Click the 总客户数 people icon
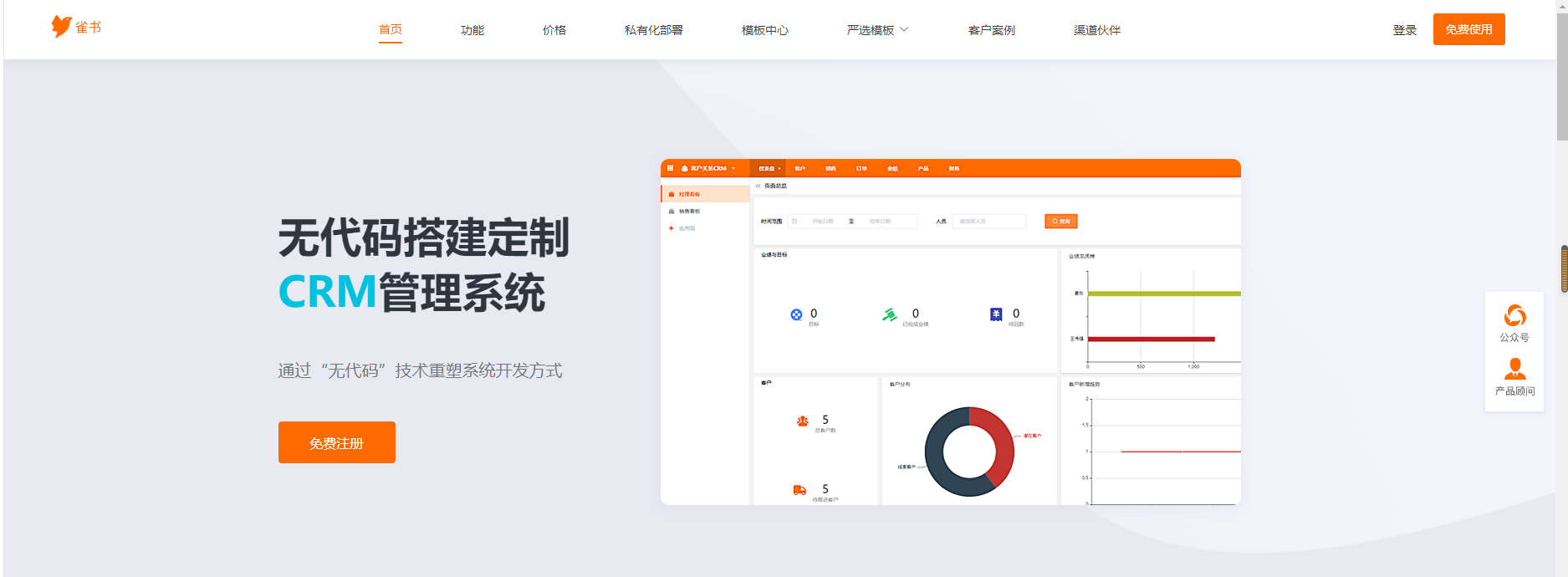 pyautogui.click(x=803, y=421)
